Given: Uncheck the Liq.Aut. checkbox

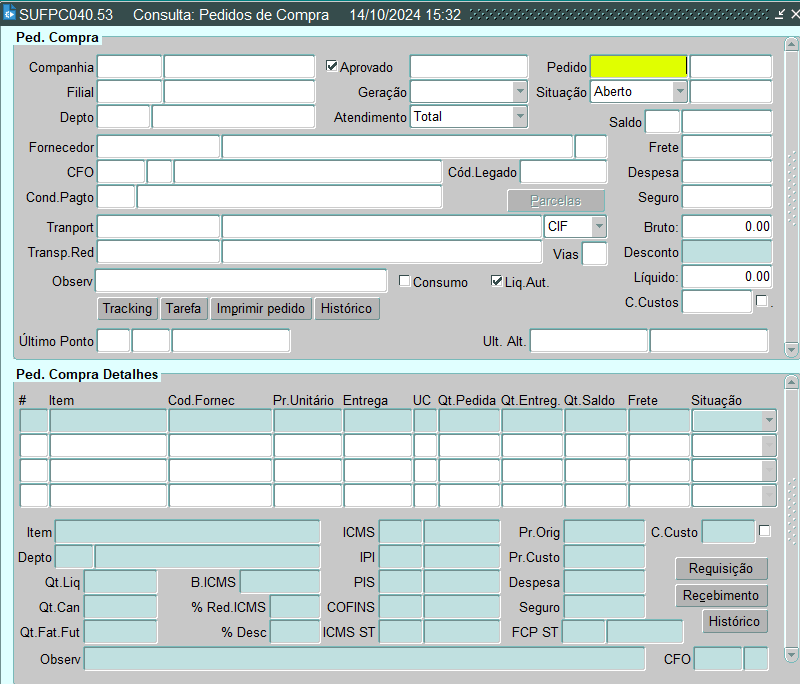Looking at the screenshot, I should tap(497, 281).
